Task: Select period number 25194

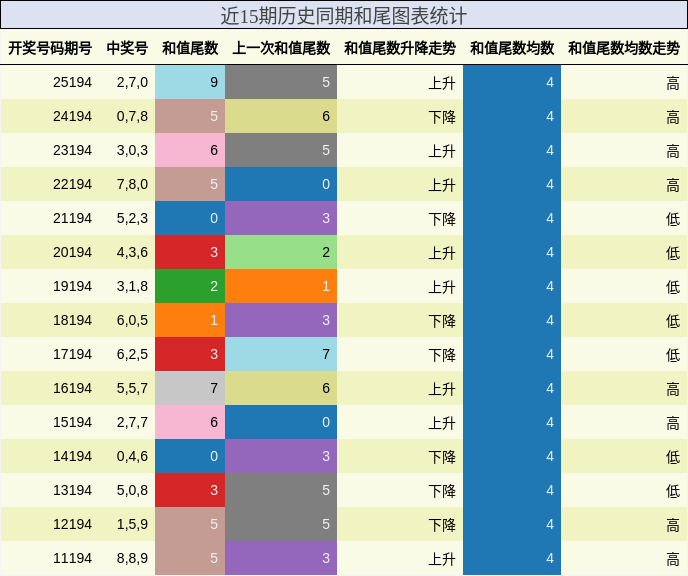Action: [x=72, y=82]
